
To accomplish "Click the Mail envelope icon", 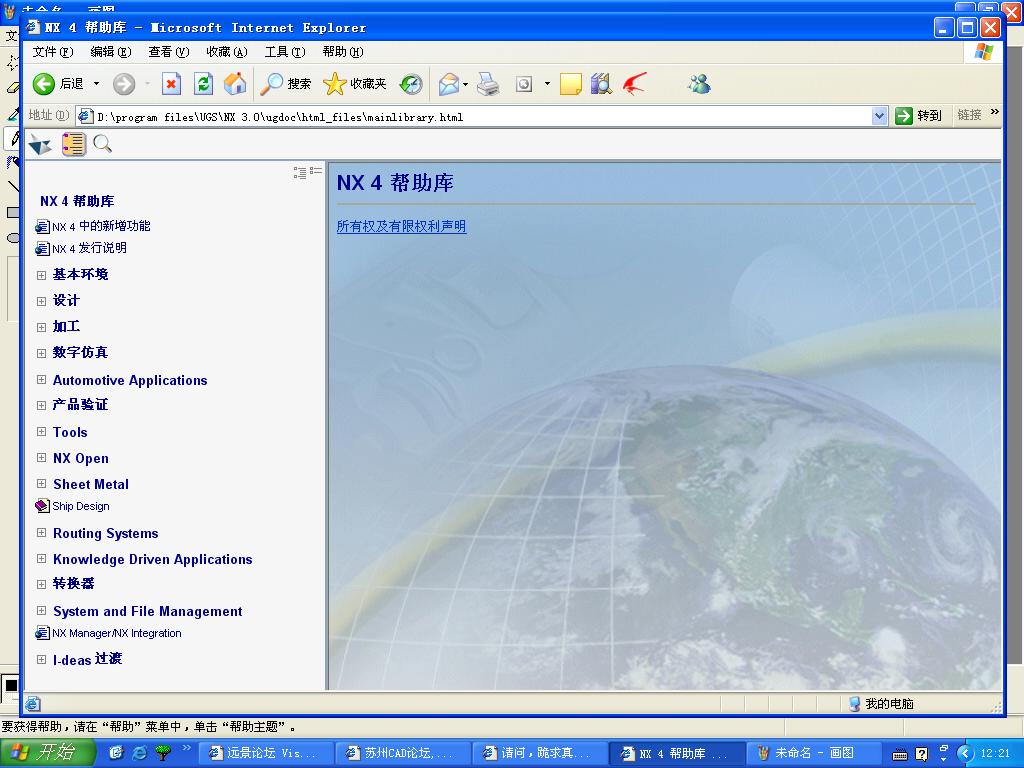I will tap(449, 84).
